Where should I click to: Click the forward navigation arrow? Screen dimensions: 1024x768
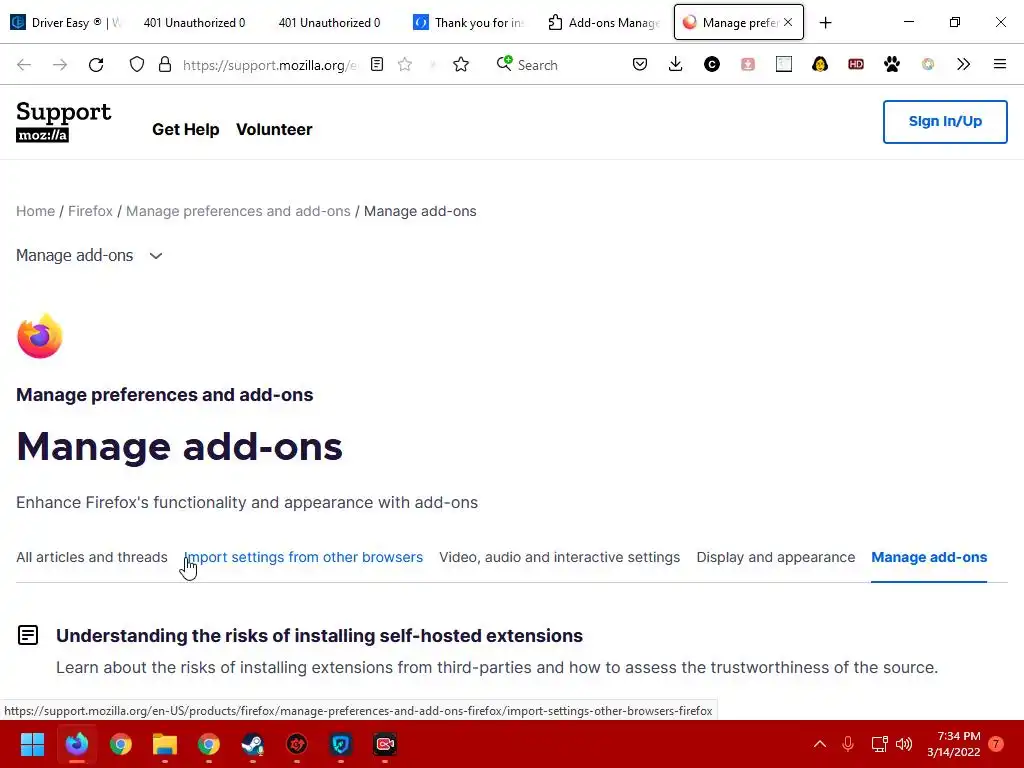click(60, 65)
